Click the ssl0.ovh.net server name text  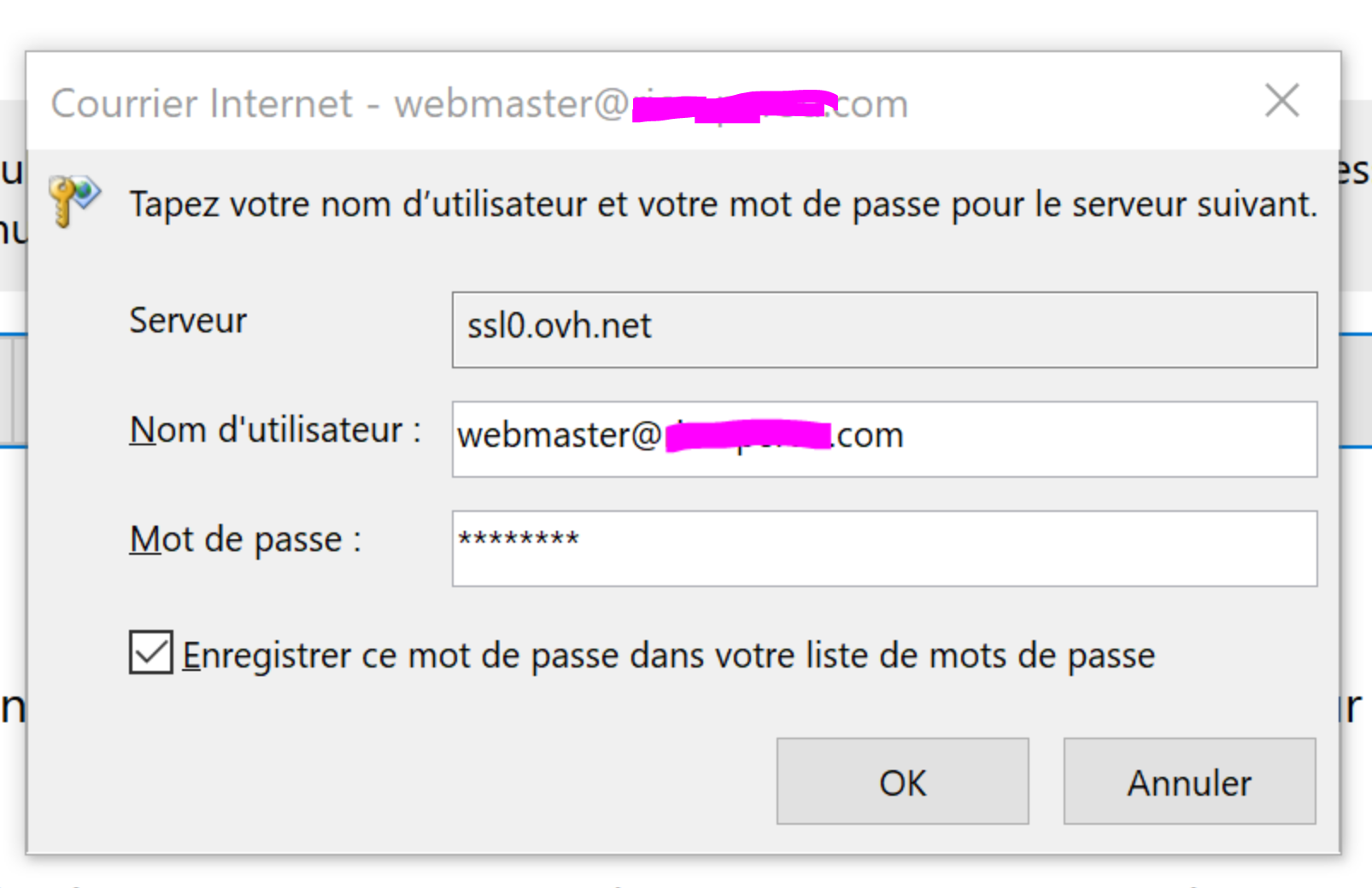(559, 326)
